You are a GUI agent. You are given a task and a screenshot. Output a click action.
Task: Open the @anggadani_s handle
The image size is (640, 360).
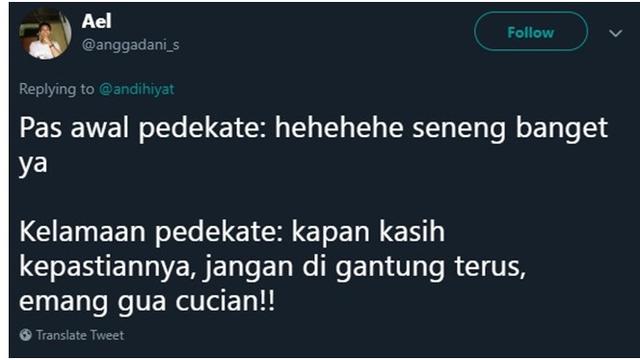pos(130,45)
